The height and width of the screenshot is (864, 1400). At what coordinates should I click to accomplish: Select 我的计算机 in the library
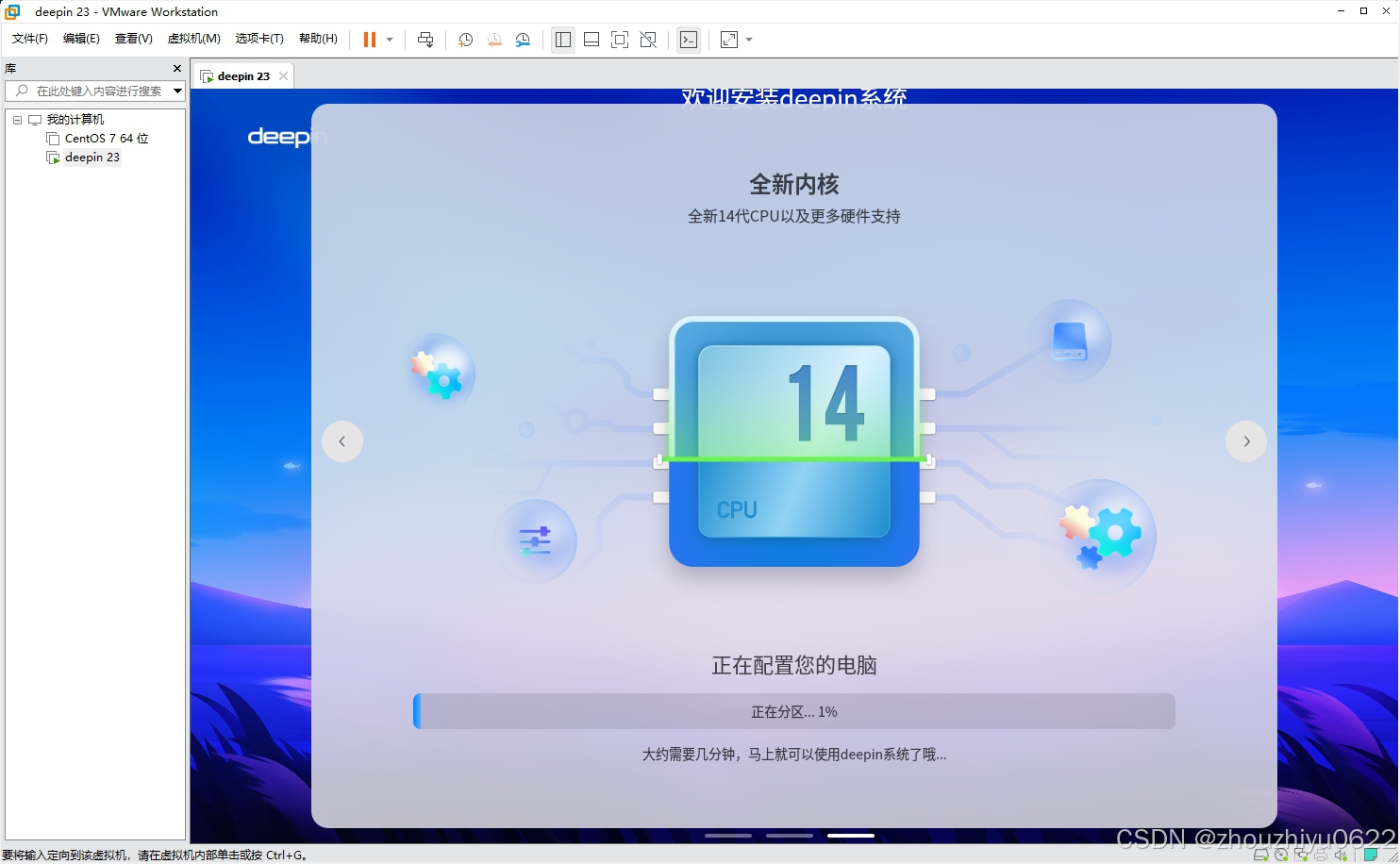pyautogui.click(x=75, y=120)
